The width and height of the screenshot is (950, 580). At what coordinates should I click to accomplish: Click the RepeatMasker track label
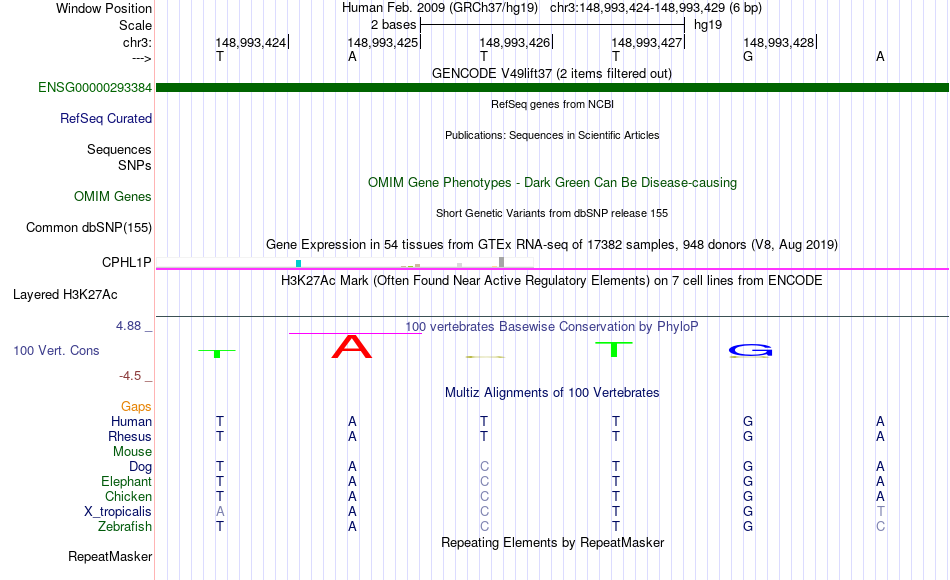pyautogui.click(x=110, y=556)
